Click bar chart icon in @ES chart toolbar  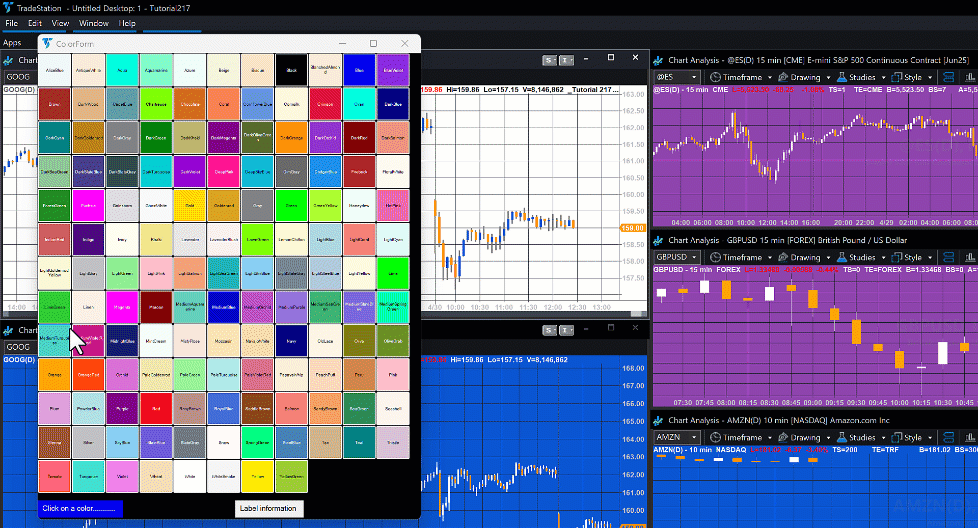pyautogui.click(x=970, y=77)
